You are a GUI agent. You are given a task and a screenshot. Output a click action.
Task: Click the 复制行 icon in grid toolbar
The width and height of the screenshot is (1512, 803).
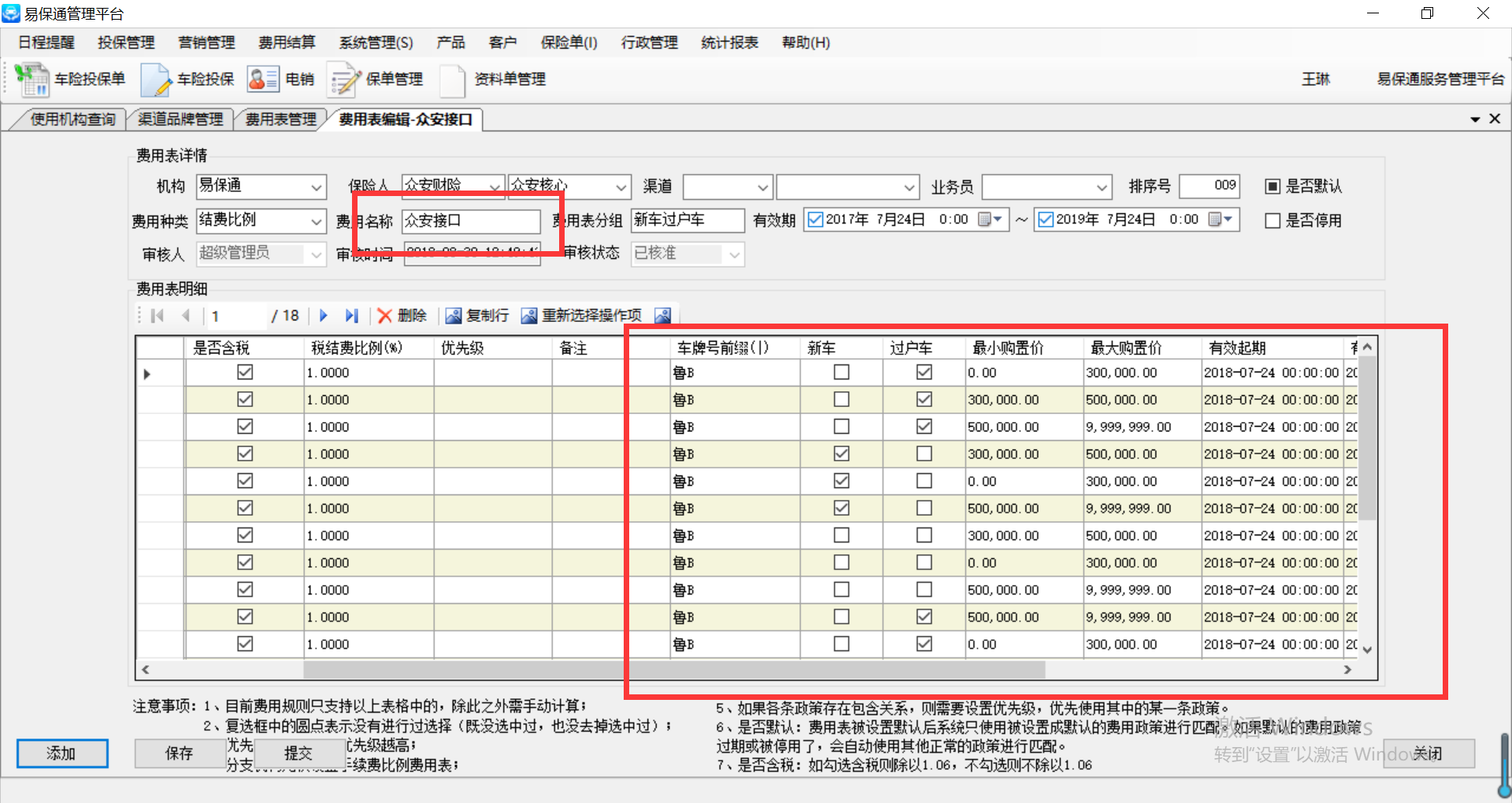click(454, 316)
